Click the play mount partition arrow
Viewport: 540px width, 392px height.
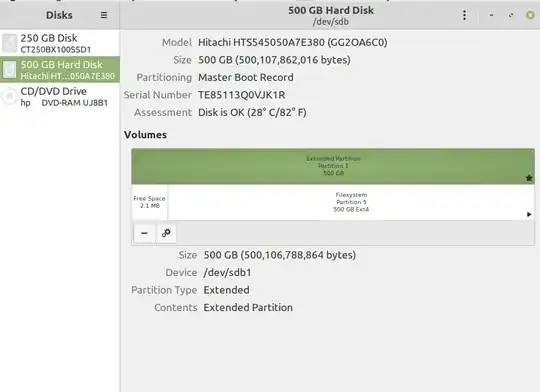529,214
